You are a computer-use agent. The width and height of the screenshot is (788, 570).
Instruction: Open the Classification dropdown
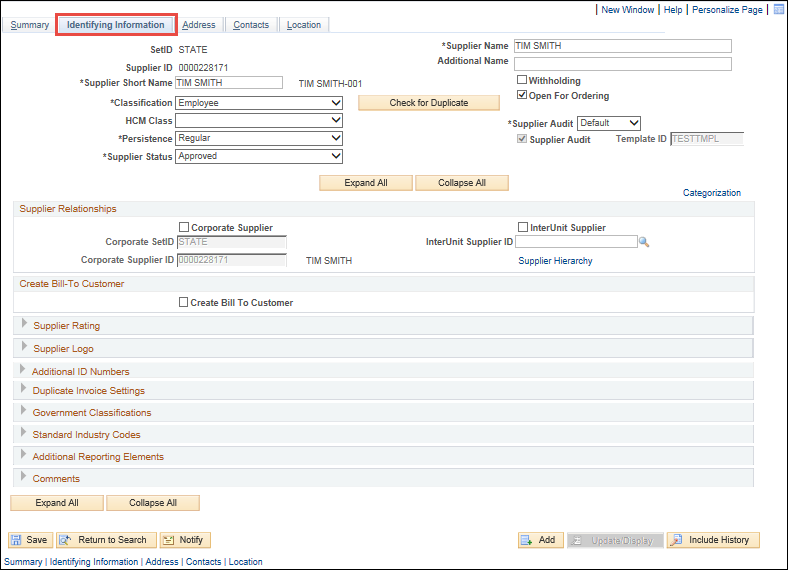point(259,103)
